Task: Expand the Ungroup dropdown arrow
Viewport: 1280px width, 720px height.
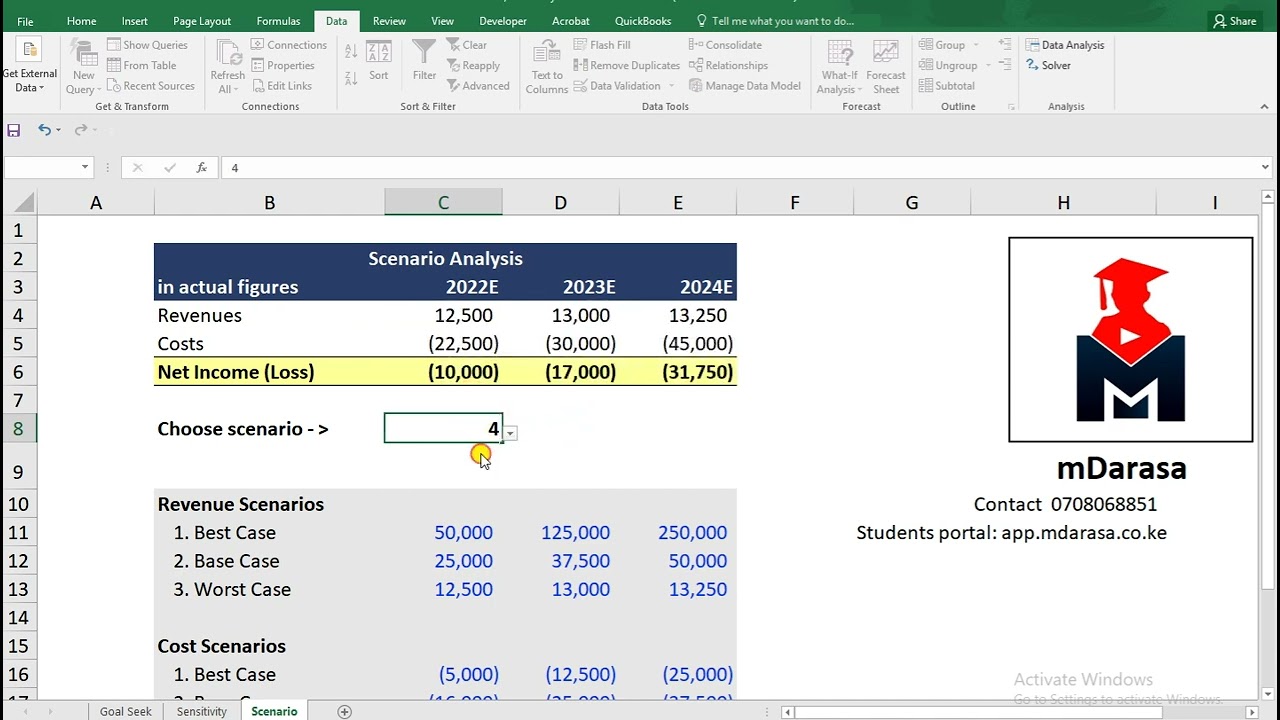Action: pos(988,65)
